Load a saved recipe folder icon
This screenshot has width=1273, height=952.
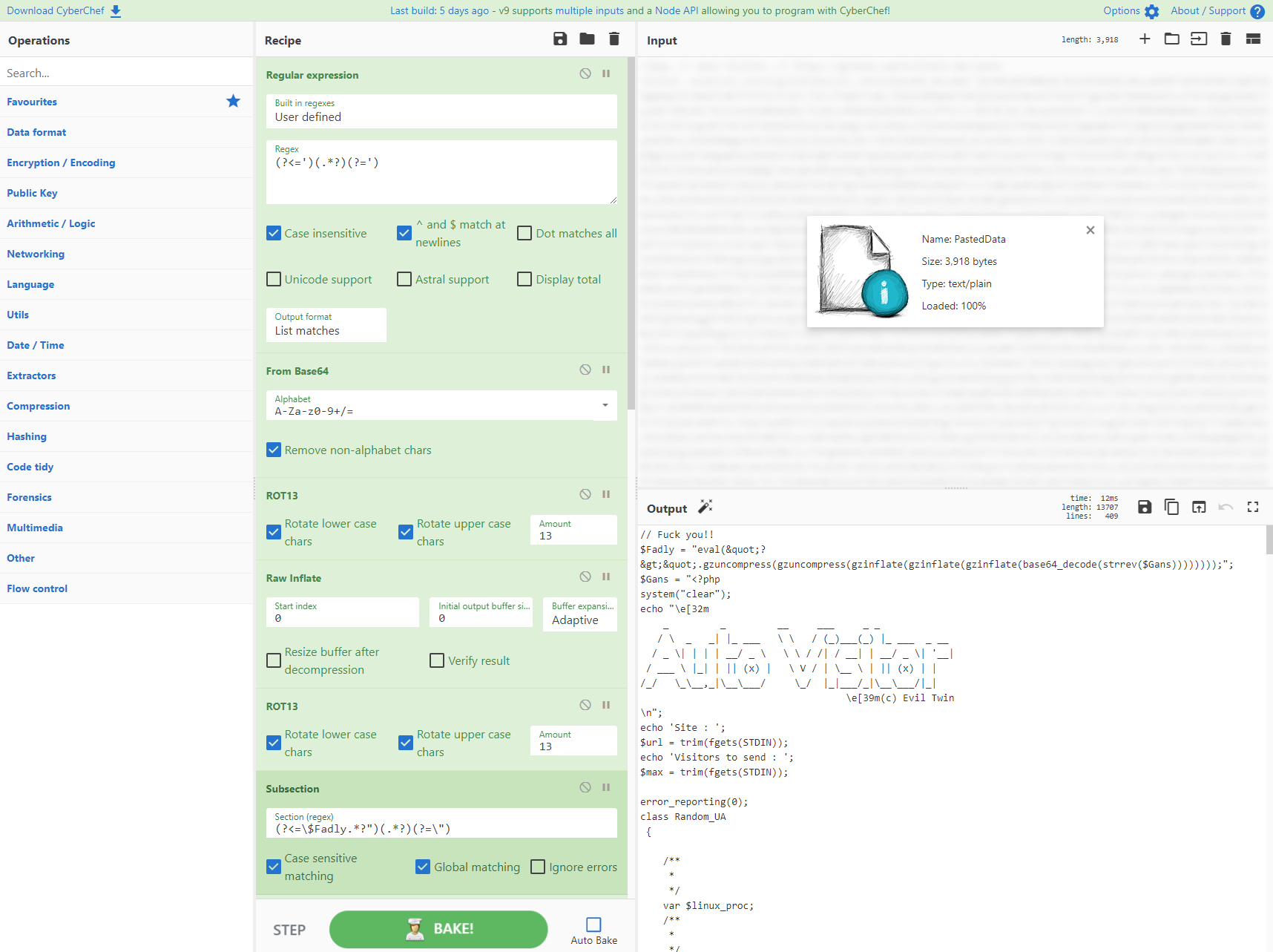coord(587,39)
